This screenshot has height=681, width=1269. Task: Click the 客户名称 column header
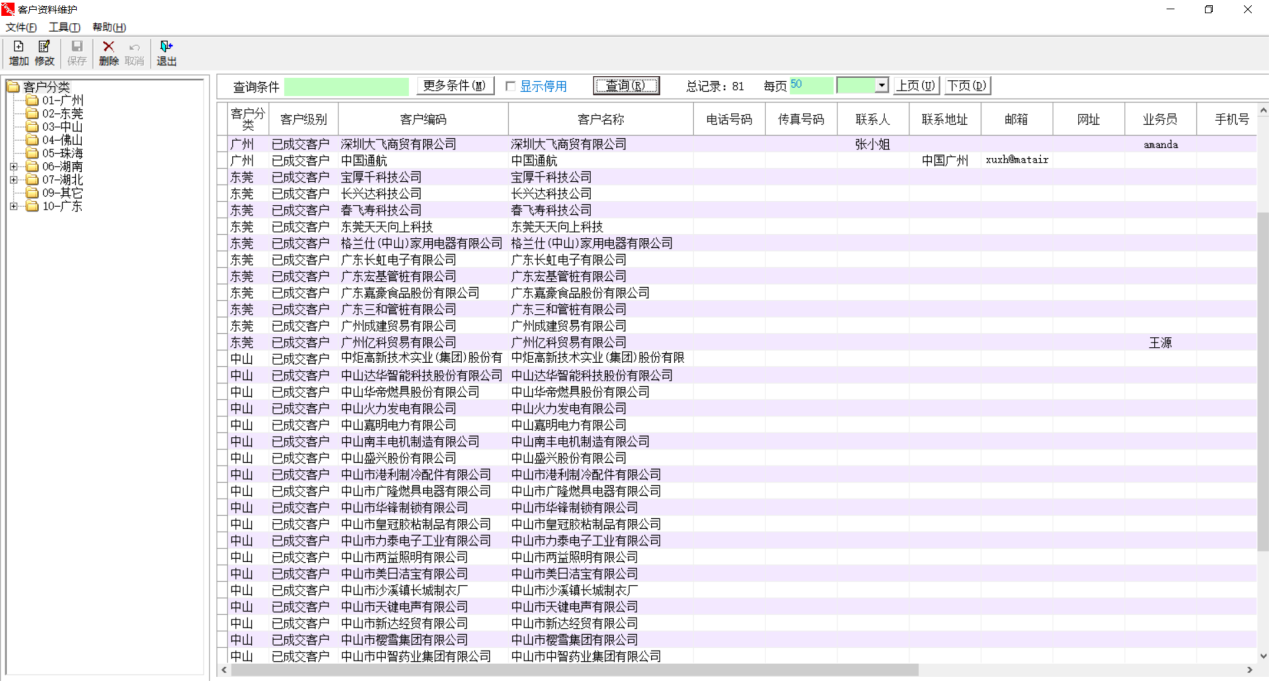click(x=600, y=119)
